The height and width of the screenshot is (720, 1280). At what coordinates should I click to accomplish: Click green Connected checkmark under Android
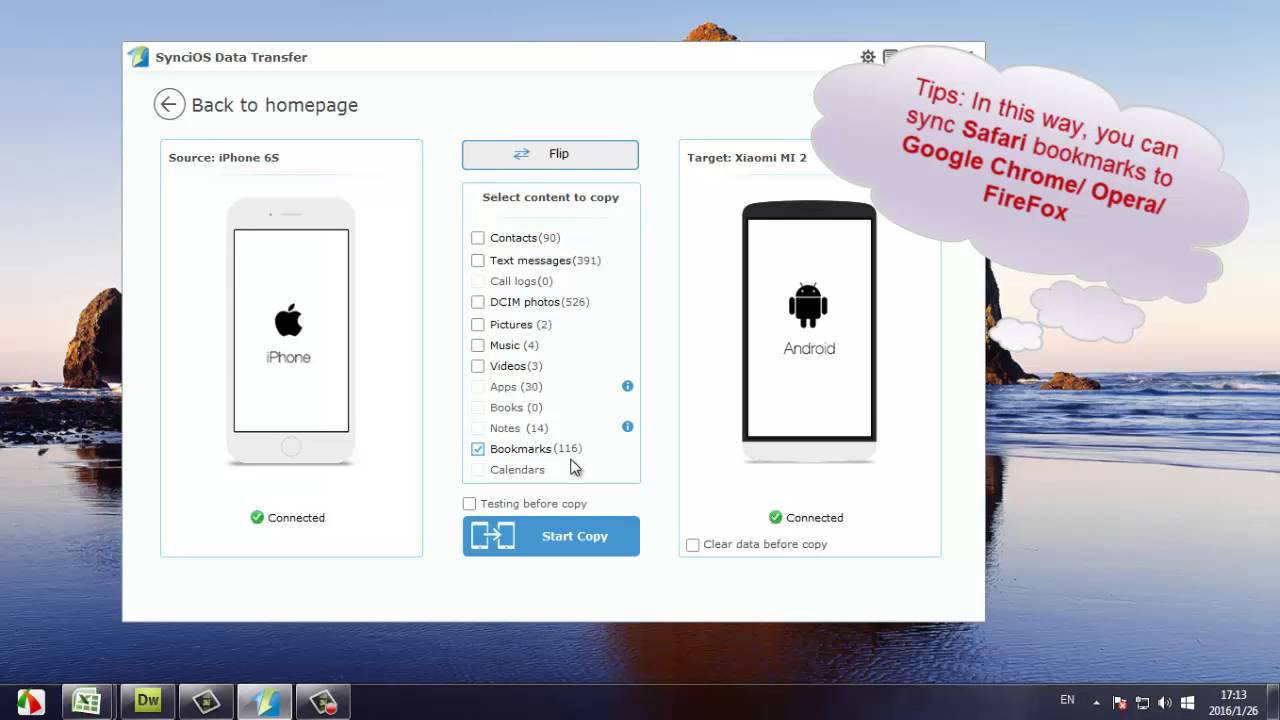coord(775,517)
